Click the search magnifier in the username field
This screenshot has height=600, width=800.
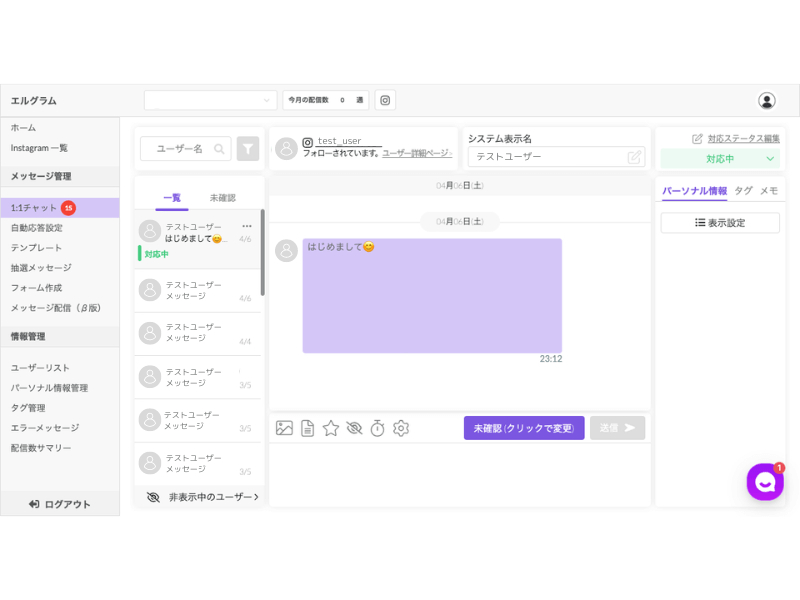(x=219, y=149)
